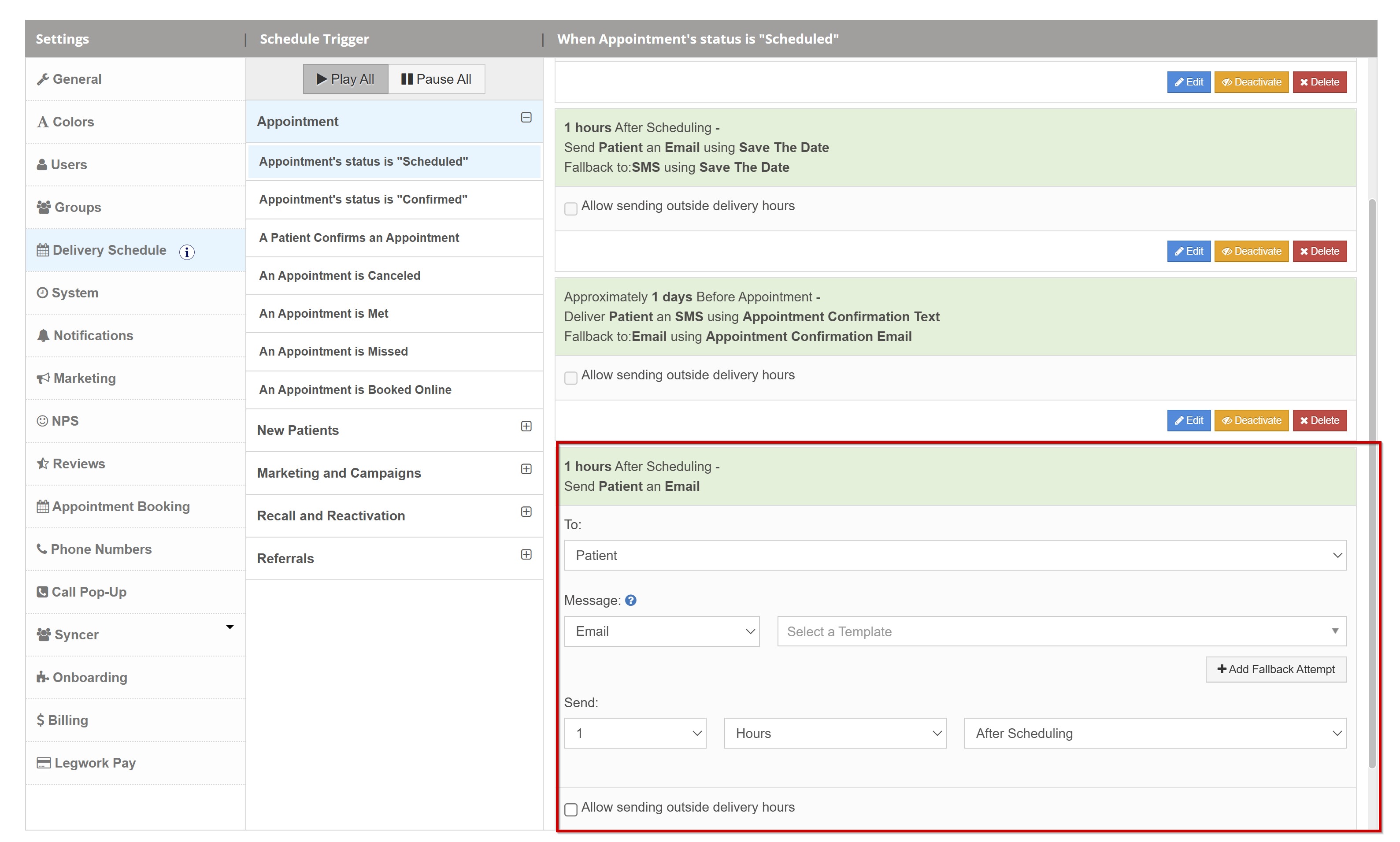Open the Send quantity dropdown showing 1

[635, 734]
